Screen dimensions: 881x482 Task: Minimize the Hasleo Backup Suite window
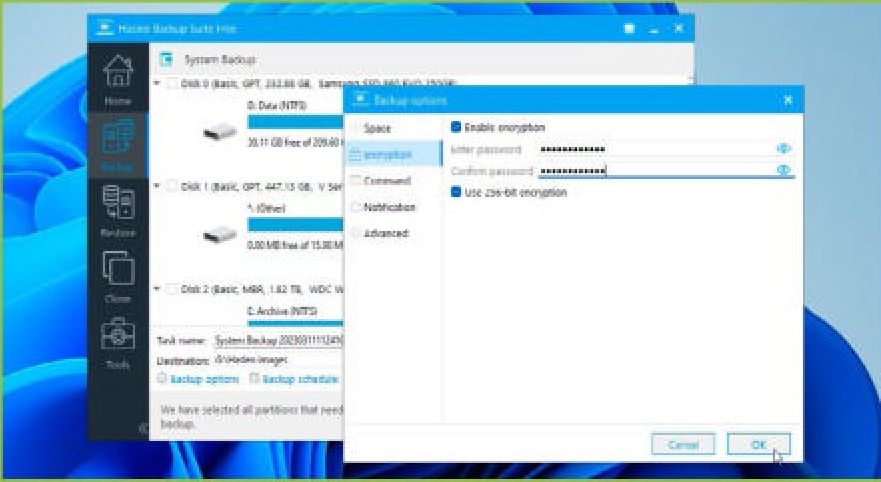coord(653,29)
